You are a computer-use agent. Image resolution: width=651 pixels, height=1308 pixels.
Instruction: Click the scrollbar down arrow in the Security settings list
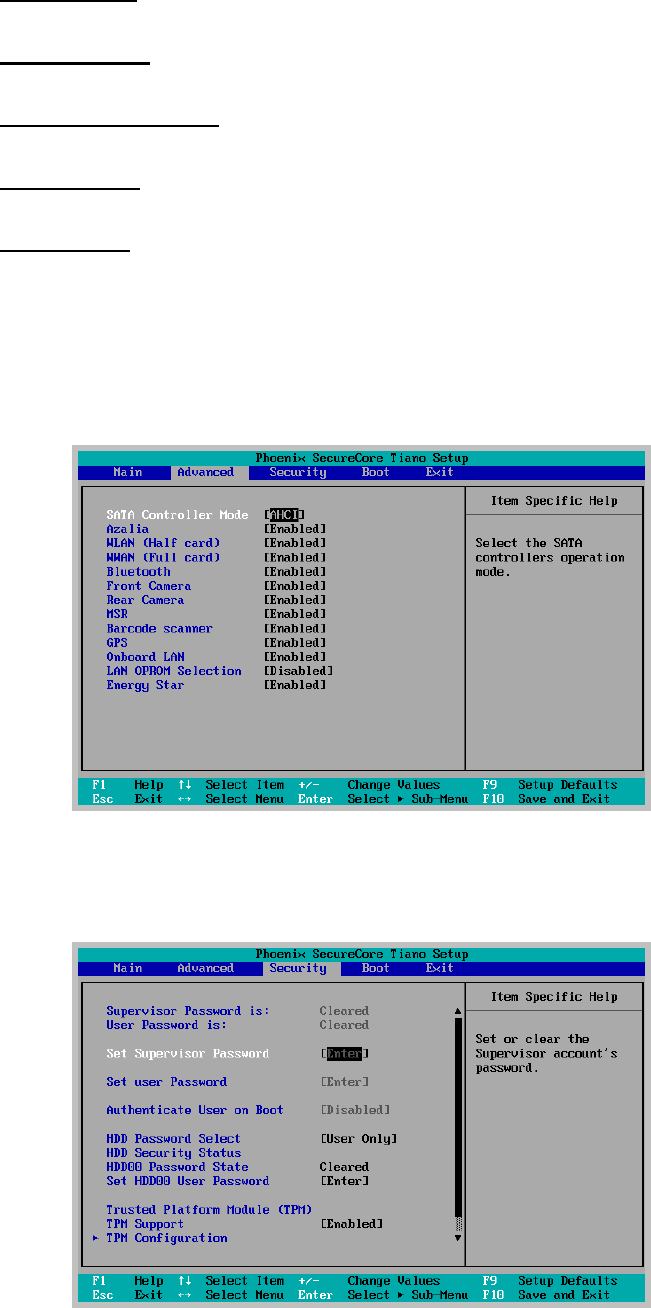click(x=459, y=1238)
